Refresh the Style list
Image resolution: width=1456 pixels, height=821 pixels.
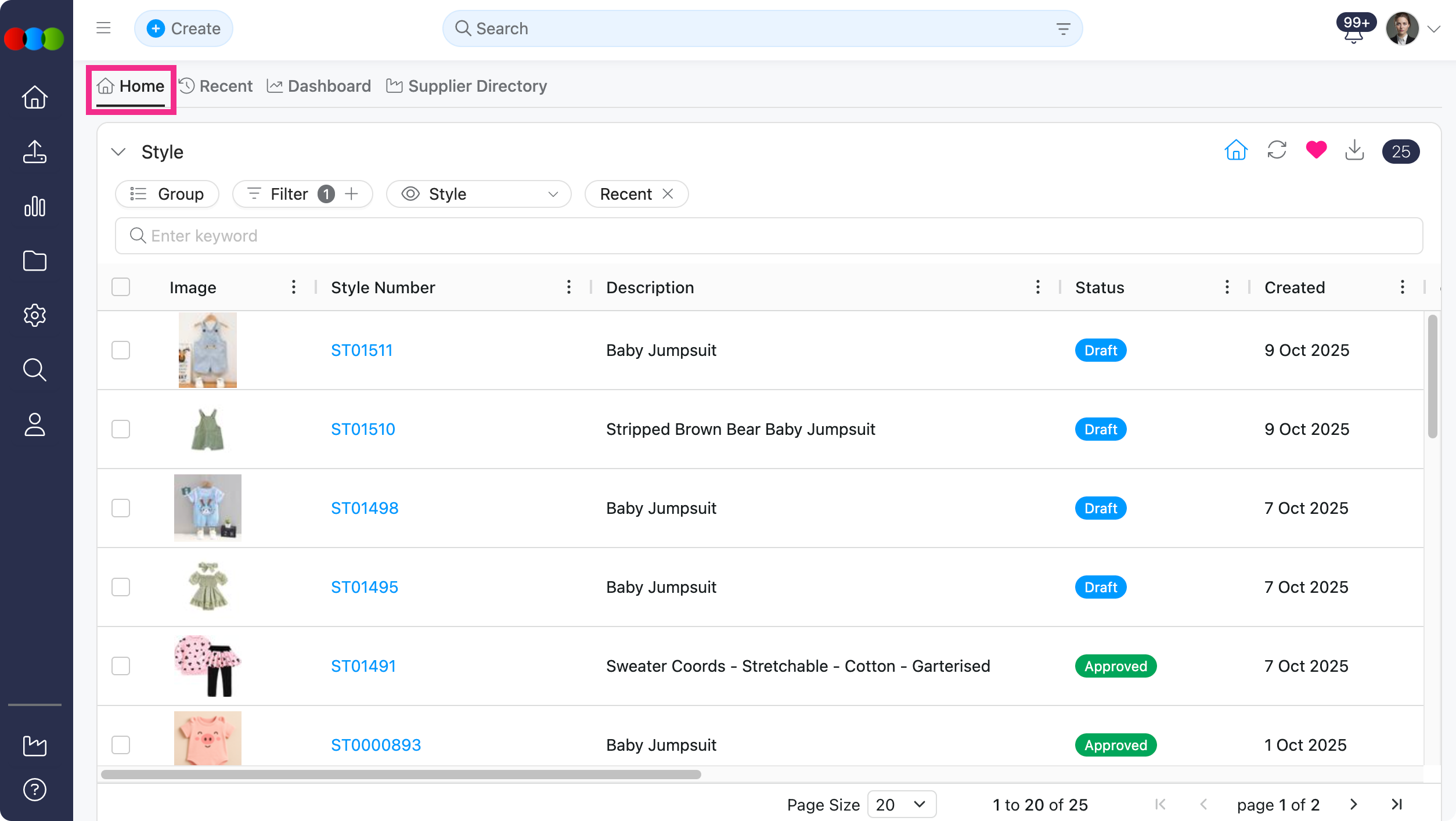coord(1277,150)
